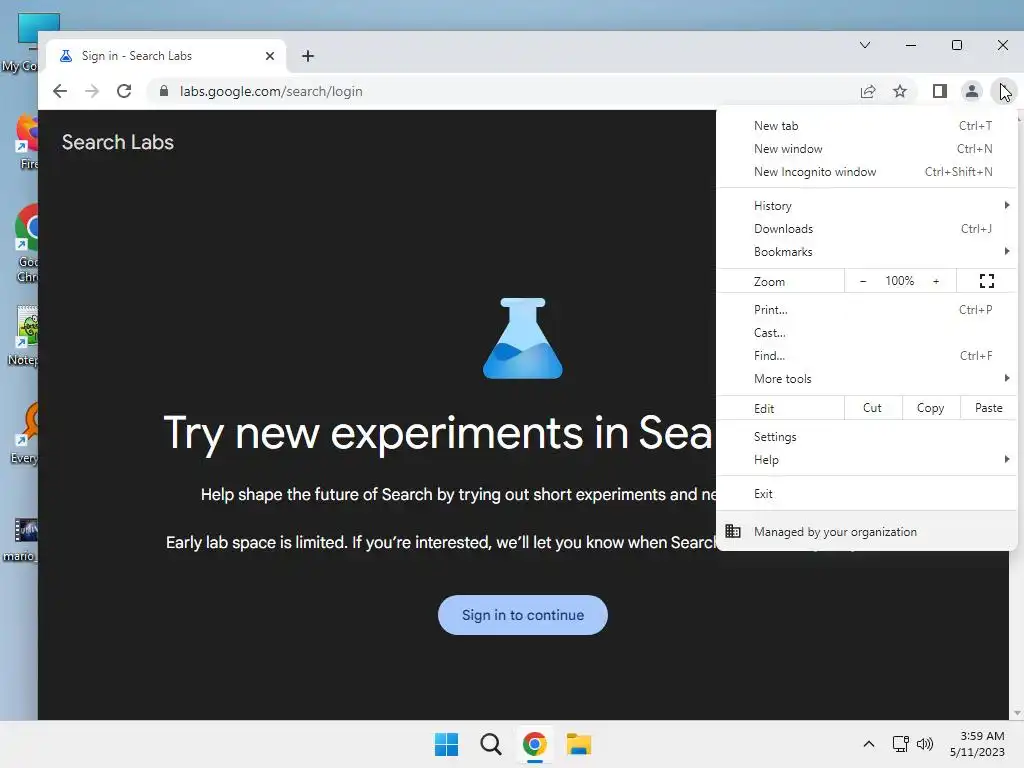Click the address bar URL
This screenshot has height=768, width=1024.
click(271, 91)
